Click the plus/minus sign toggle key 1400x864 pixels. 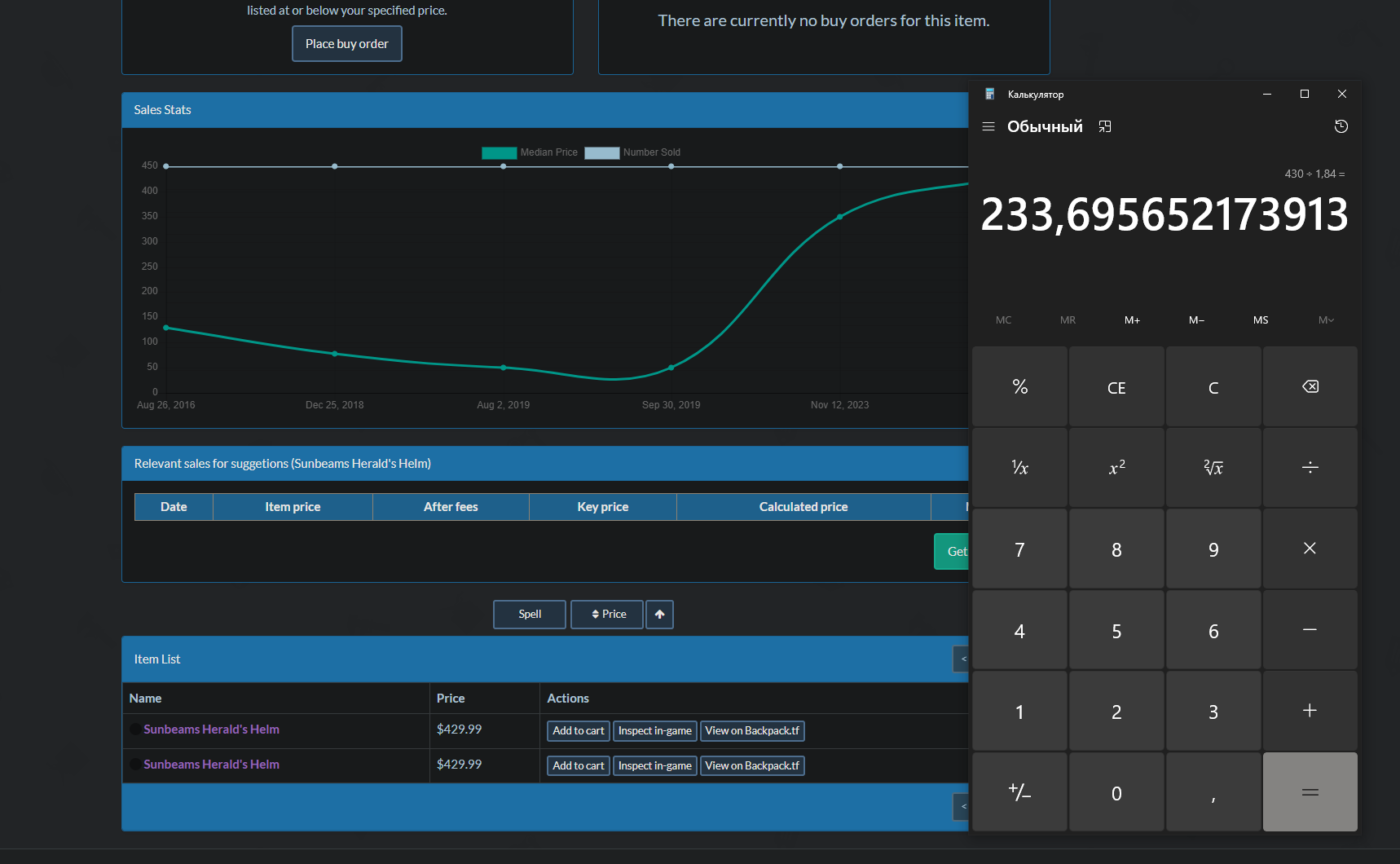[1019, 792]
